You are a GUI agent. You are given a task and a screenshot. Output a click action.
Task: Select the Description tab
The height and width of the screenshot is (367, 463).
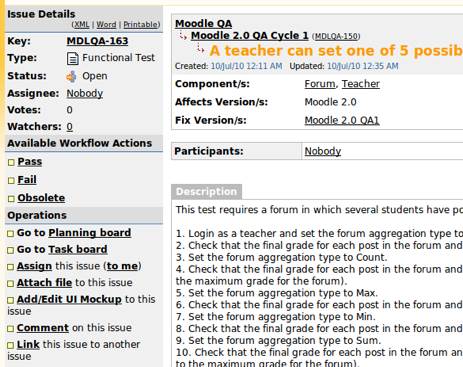[x=207, y=192]
